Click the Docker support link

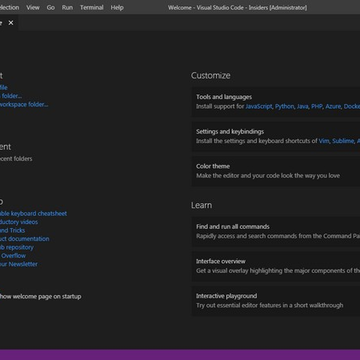click(352, 106)
